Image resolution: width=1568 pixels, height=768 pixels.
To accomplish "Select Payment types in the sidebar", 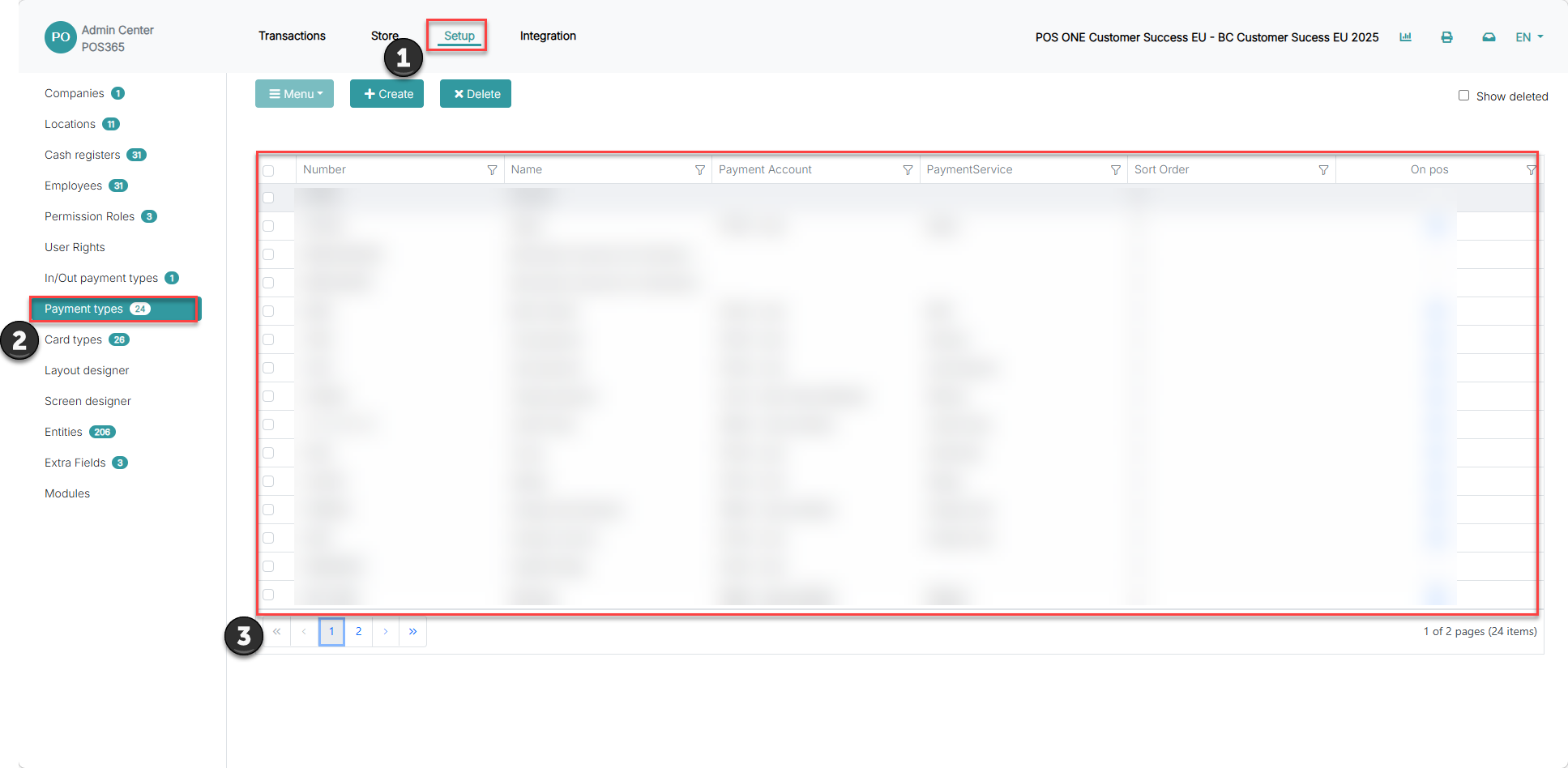I will point(114,309).
